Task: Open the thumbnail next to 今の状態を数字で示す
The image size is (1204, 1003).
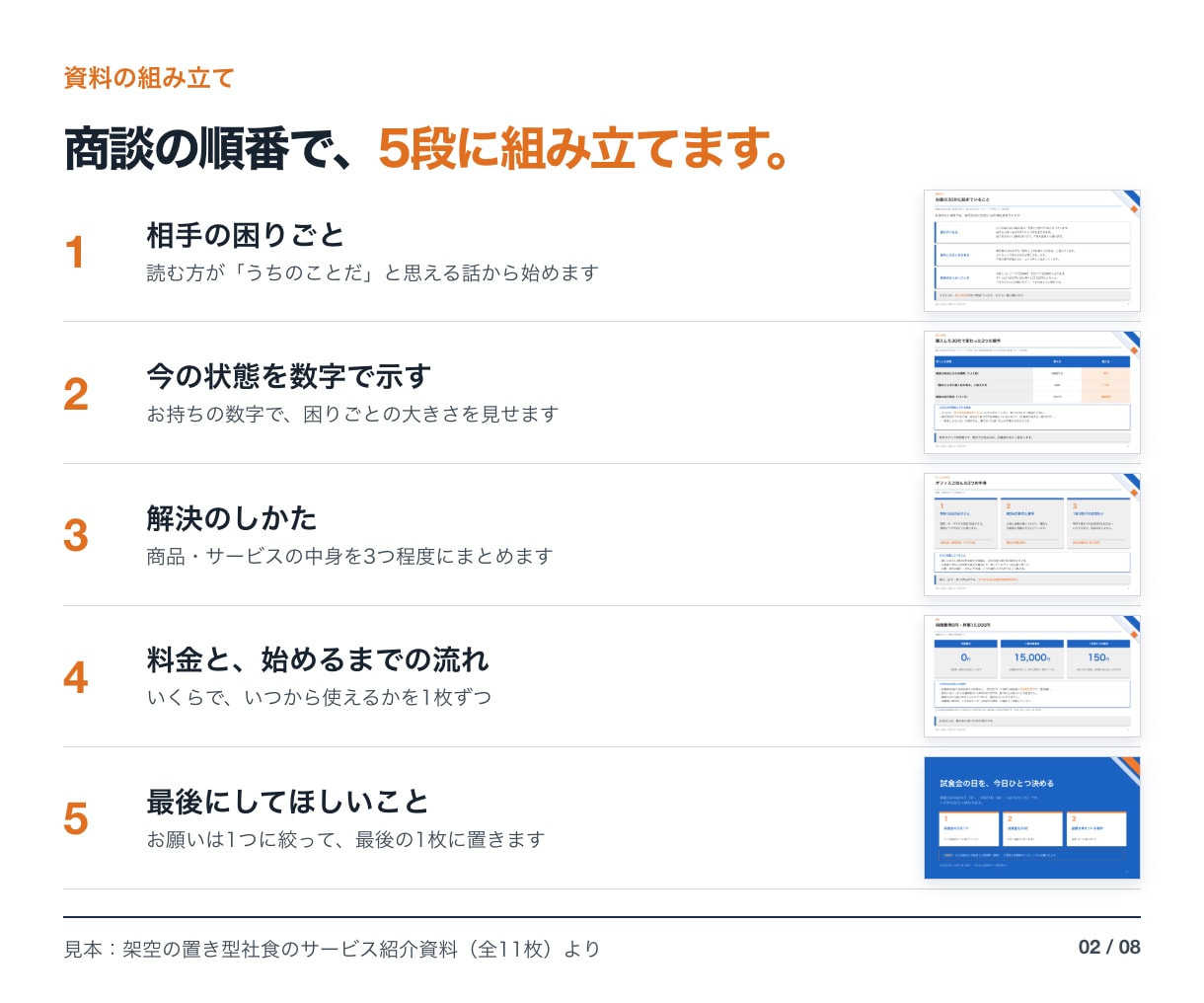Action: (1032, 393)
